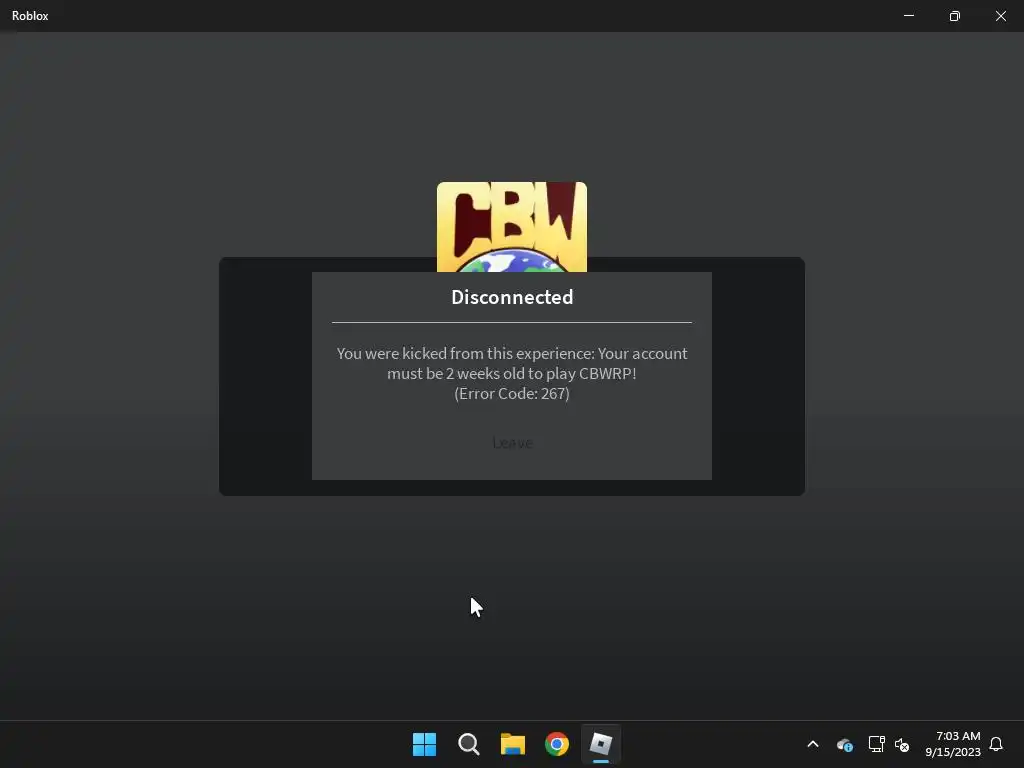Open the notifications bell icon
Image resolution: width=1024 pixels, height=768 pixels.
996,744
